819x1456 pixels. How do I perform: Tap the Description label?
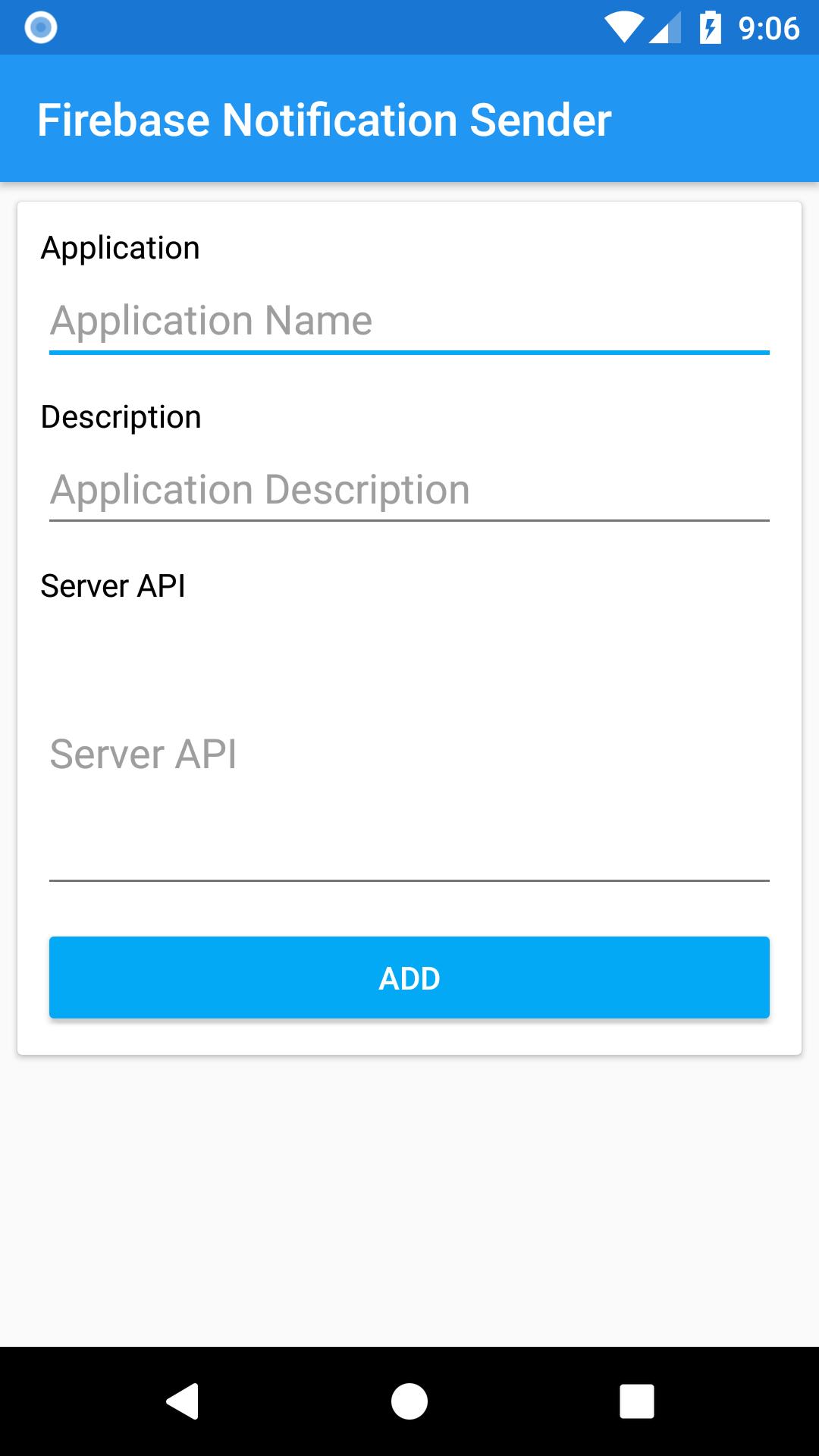[x=121, y=417]
